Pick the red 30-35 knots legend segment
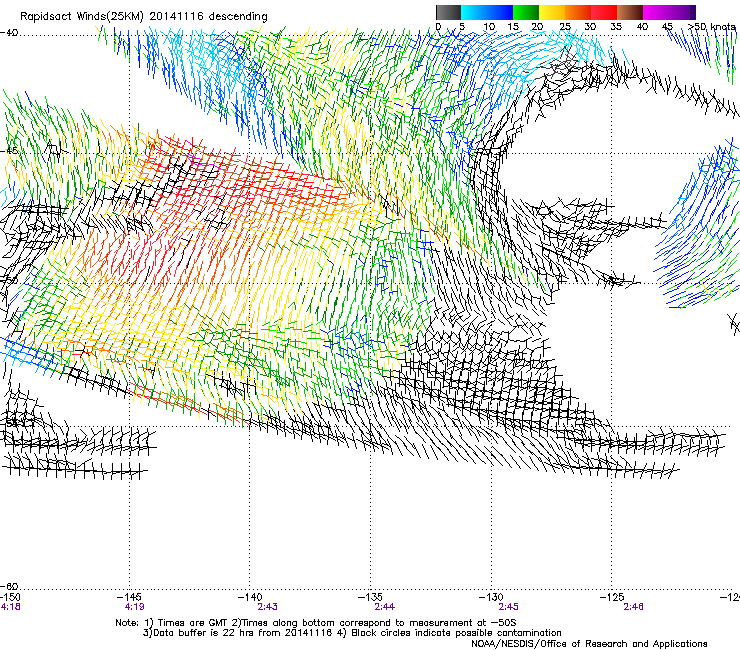740x650 pixels. [x=604, y=12]
